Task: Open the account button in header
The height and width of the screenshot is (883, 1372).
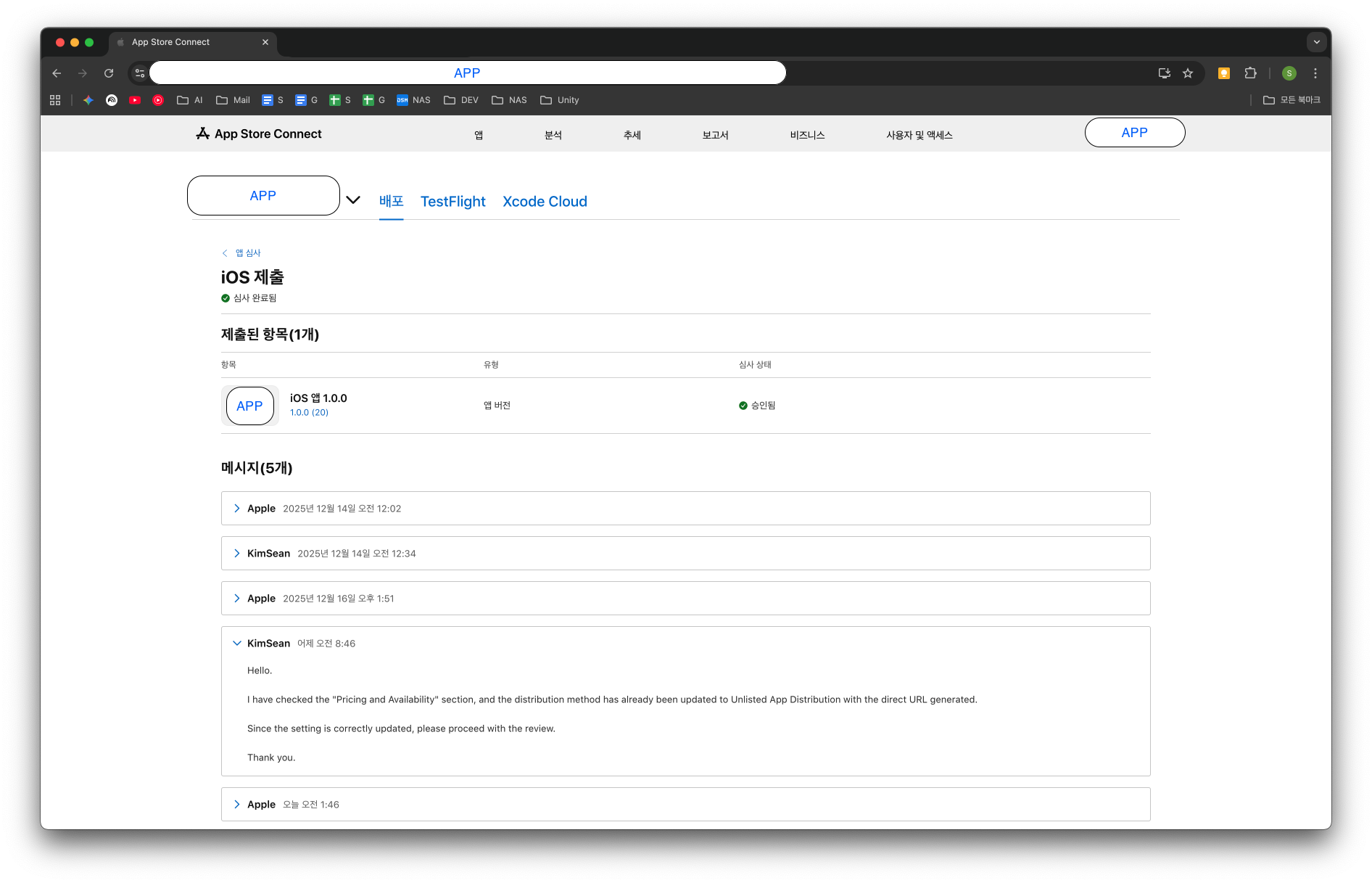Action: coord(1135,133)
